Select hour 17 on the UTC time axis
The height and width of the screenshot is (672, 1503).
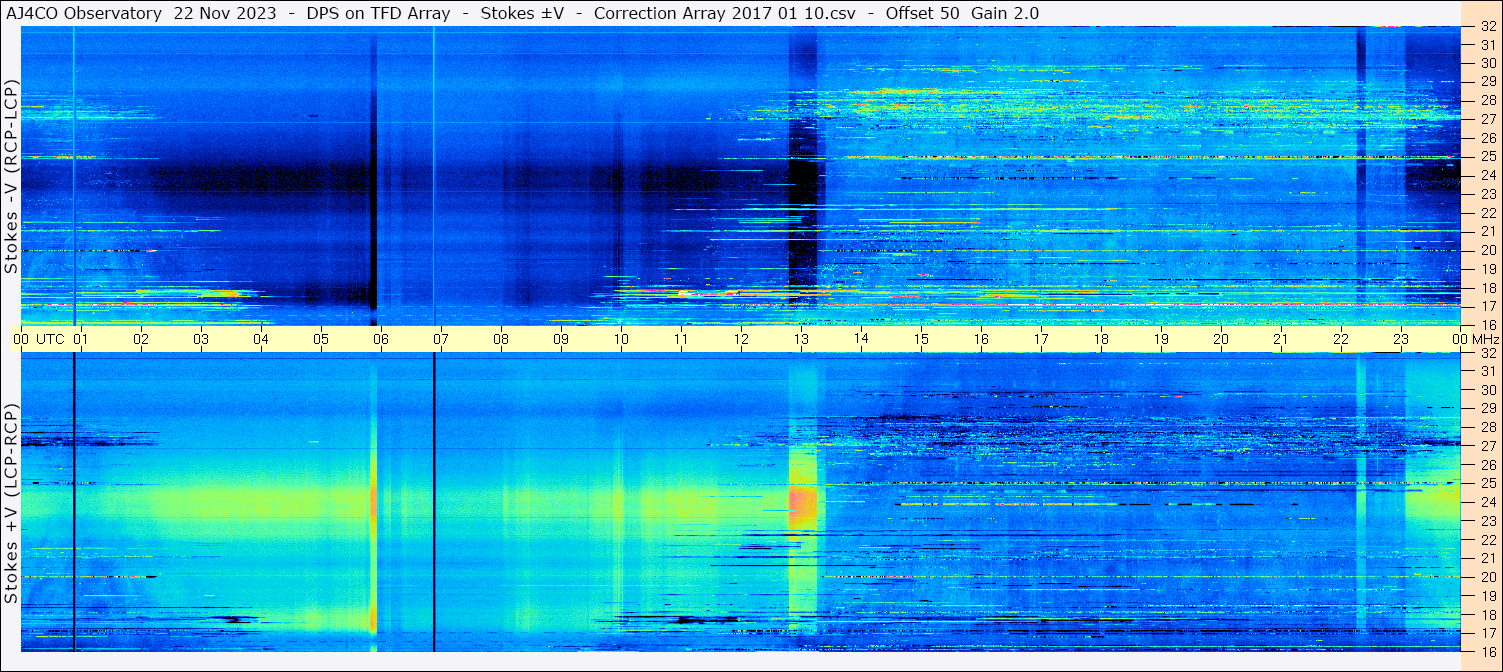click(x=1041, y=339)
